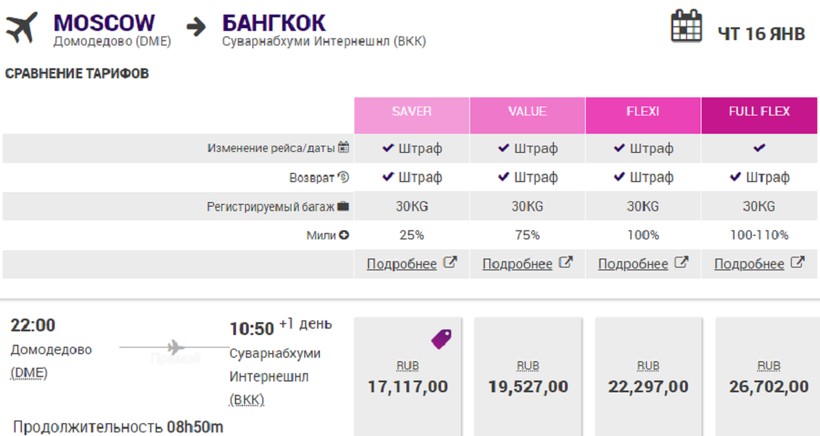Screen dimensions: 820x436
Task: Choose the RUB 22,297,00 Flexi fare
Action: coord(648,376)
